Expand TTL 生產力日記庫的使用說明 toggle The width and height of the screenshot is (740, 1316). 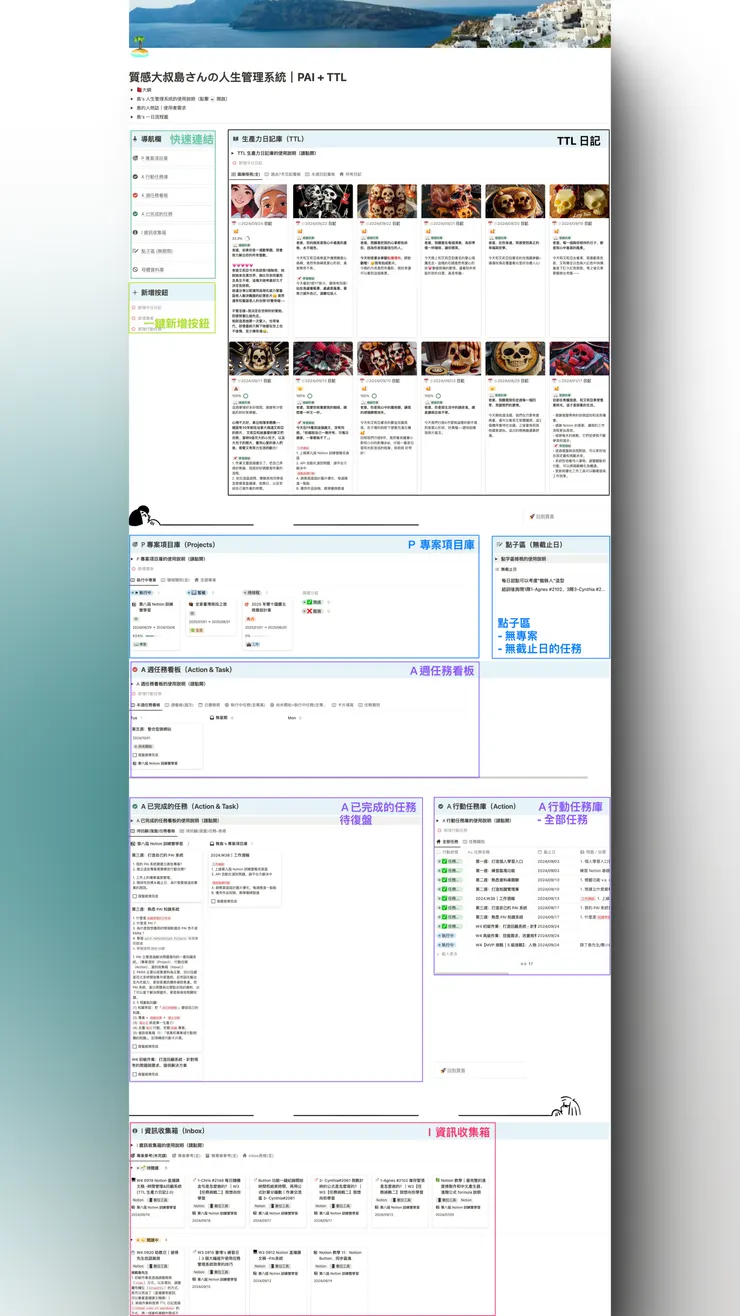(x=233, y=153)
